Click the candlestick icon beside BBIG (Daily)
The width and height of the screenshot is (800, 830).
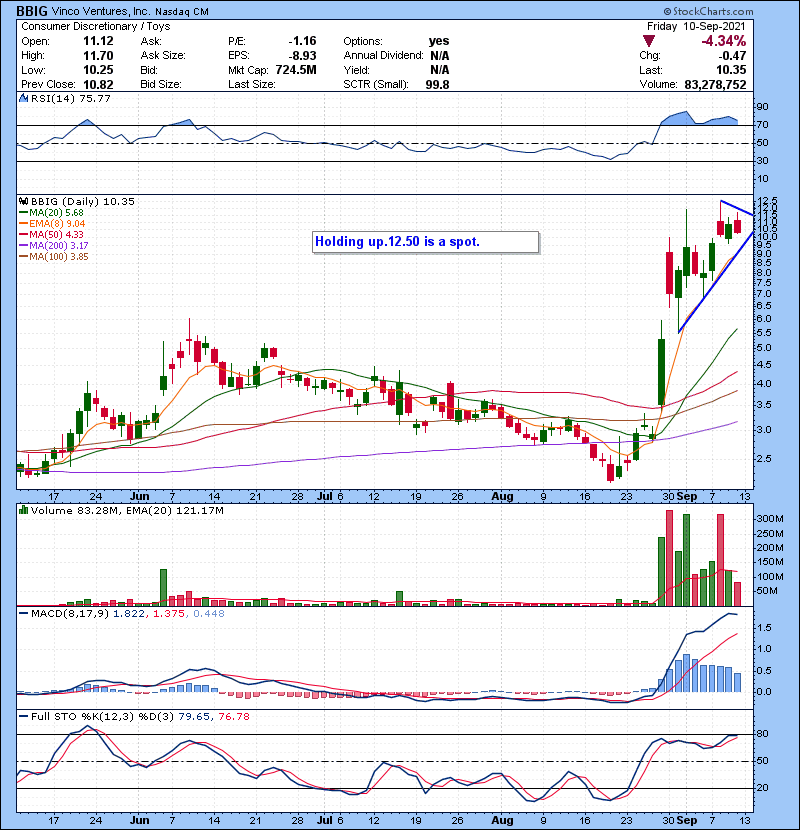23,202
